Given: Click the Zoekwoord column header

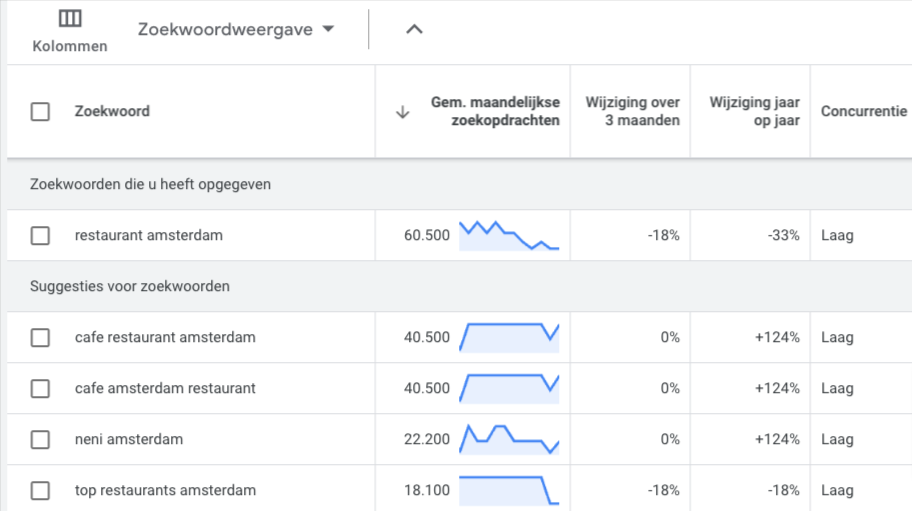Looking at the screenshot, I should point(112,112).
